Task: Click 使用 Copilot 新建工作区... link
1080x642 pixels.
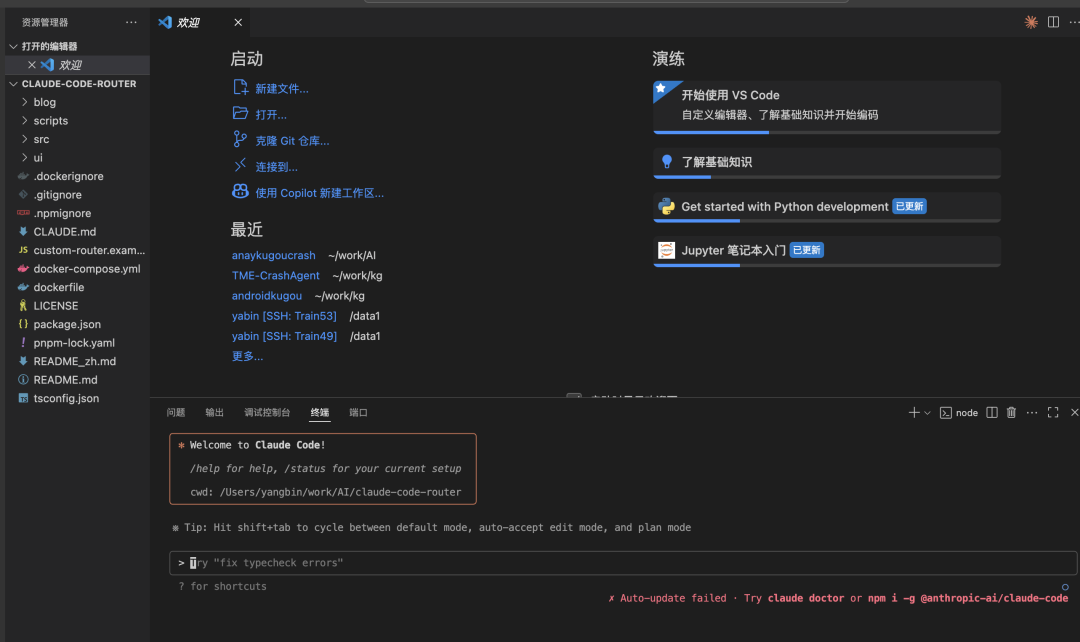Action: (x=320, y=193)
